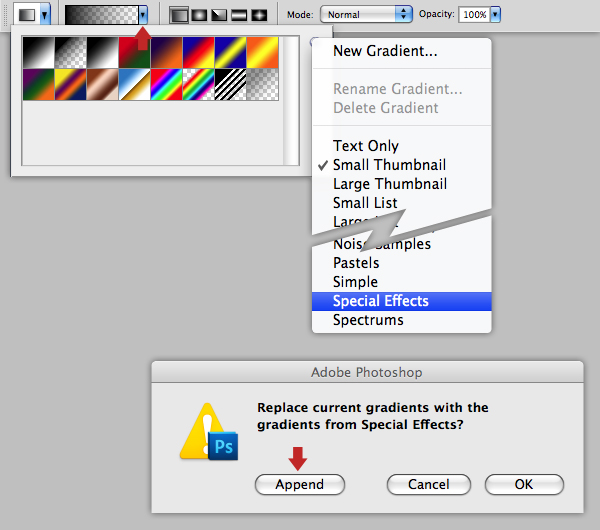This screenshot has width=600, height=530.
Task: Select the Reflected Gradient style icon
Action: click(x=239, y=15)
